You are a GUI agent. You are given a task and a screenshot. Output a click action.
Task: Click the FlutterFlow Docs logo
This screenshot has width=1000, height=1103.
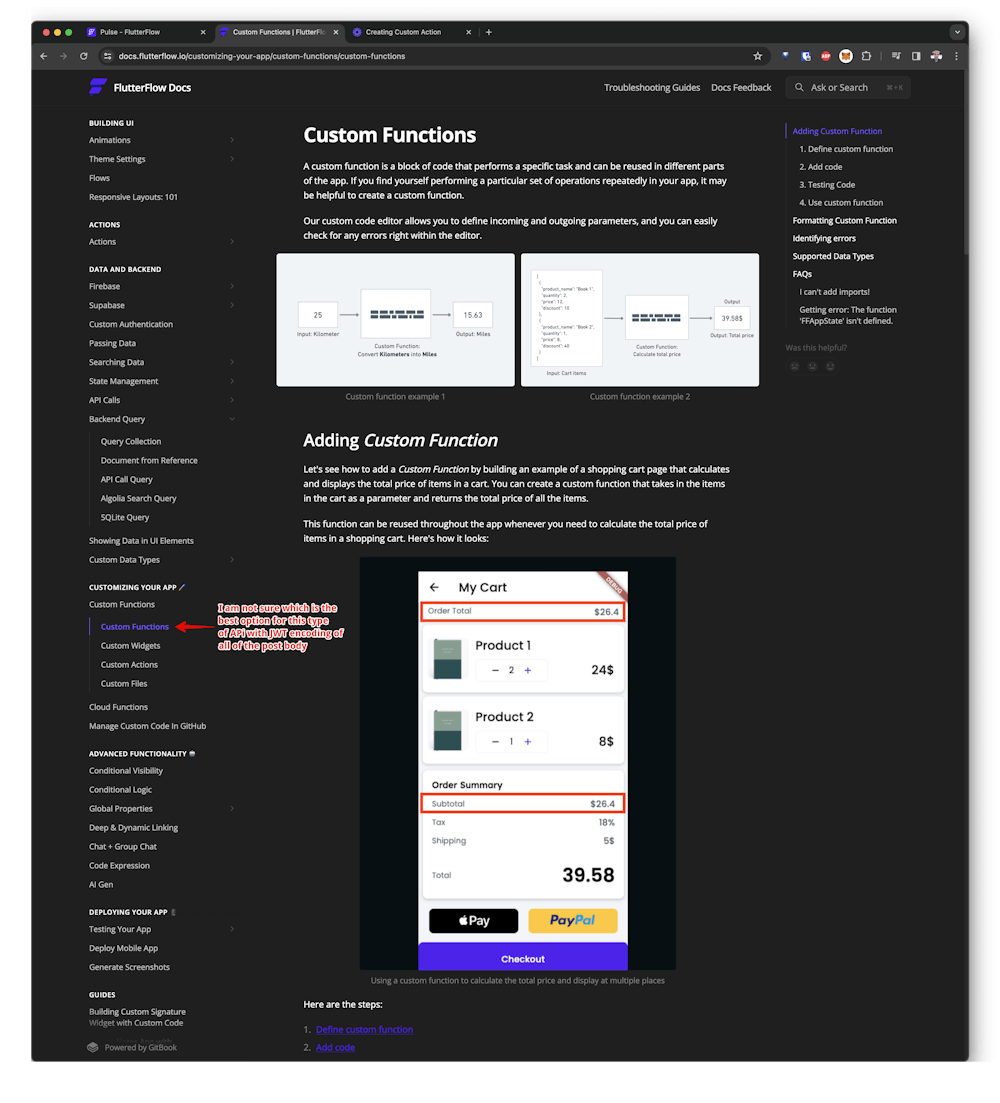coord(140,87)
